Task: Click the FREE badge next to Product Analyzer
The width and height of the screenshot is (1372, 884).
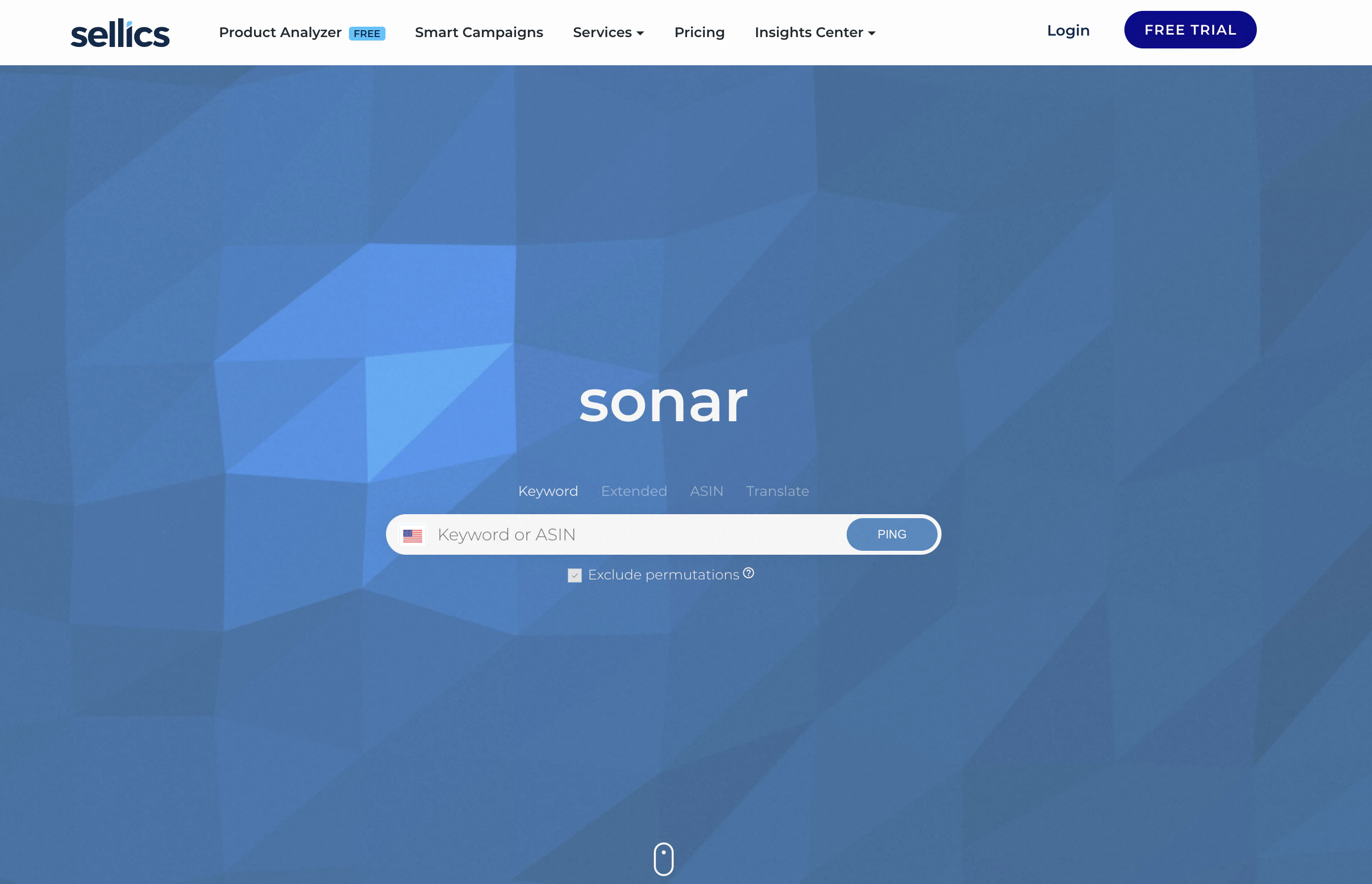Action: point(367,33)
